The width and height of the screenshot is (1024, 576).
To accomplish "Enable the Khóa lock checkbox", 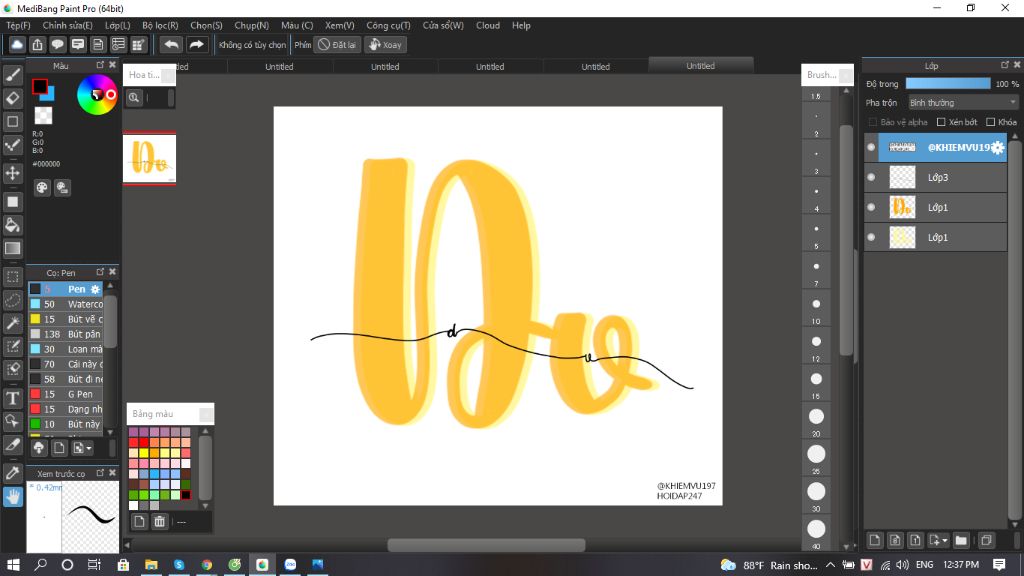I will tap(991, 122).
